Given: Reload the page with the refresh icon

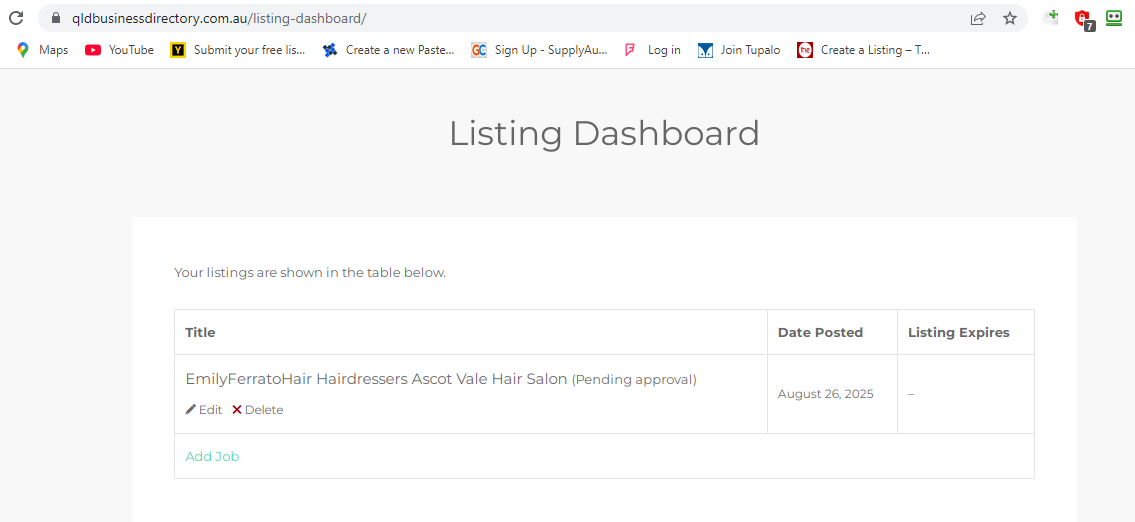Looking at the screenshot, I should click(x=16, y=18).
